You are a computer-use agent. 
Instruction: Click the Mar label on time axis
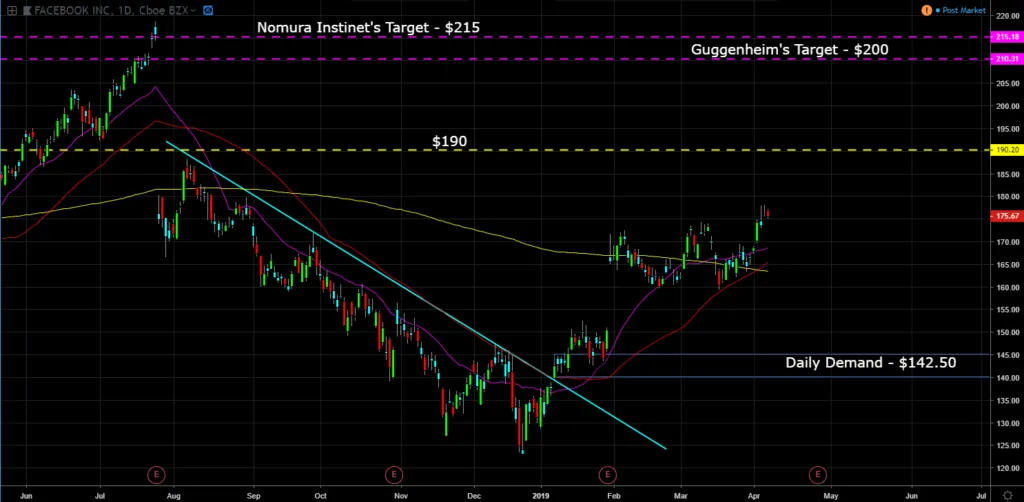[682, 495]
